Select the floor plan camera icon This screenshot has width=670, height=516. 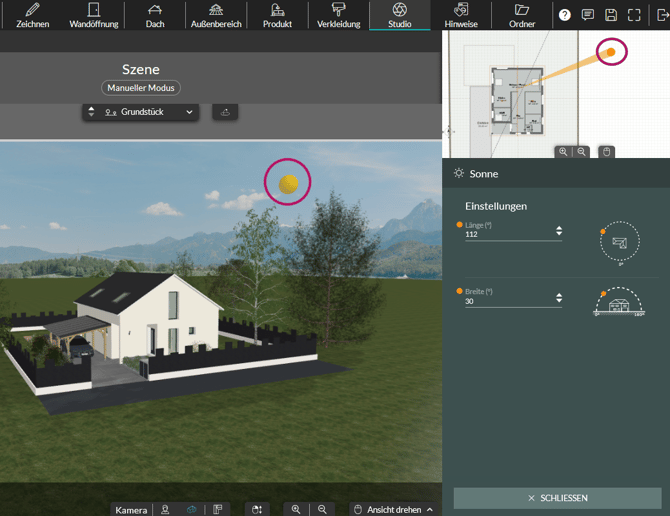(x=217, y=510)
